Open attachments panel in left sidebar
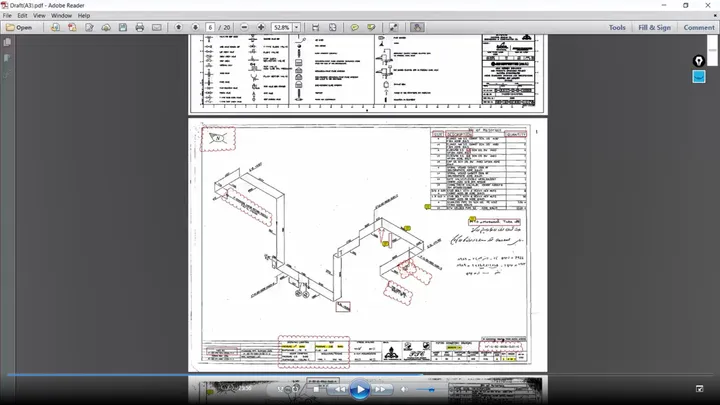Image resolution: width=720 pixels, height=405 pixels. coord(7,73)
